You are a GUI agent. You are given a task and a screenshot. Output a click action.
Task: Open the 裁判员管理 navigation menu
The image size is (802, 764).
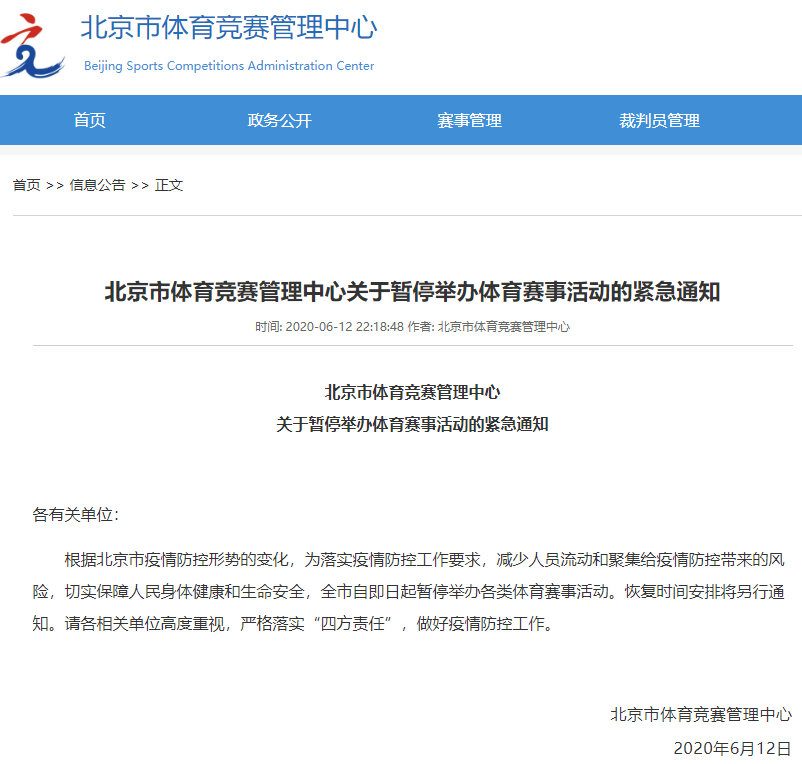[x=659, y=120]
